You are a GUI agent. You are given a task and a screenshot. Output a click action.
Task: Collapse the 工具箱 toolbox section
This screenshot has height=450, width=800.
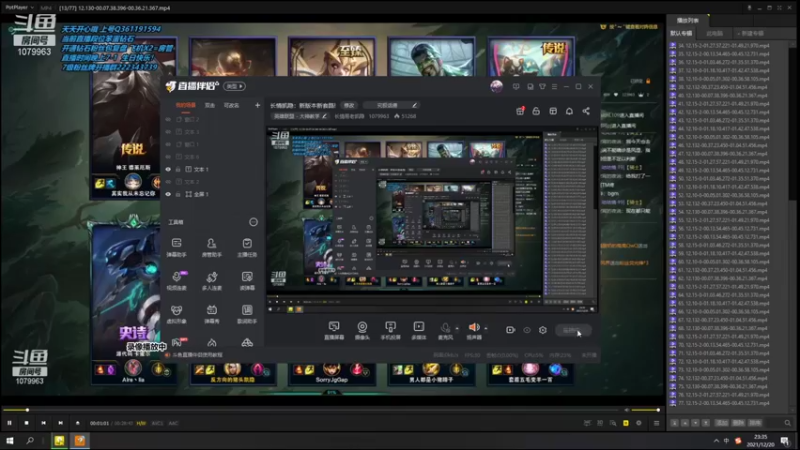(253, 222)
